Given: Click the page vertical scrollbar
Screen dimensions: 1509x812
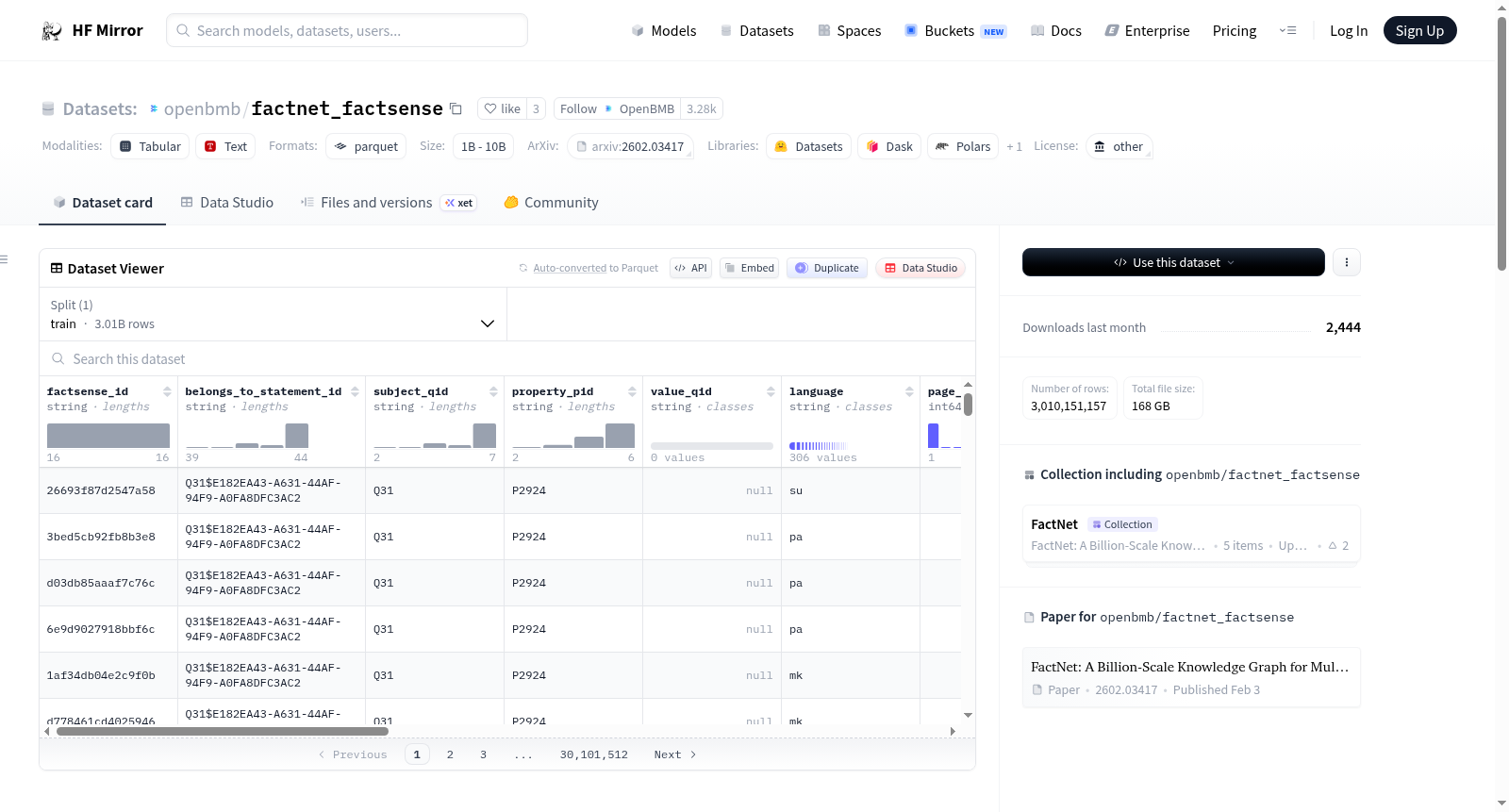Looking at the screenshot, I should [x=1501, y=143].
